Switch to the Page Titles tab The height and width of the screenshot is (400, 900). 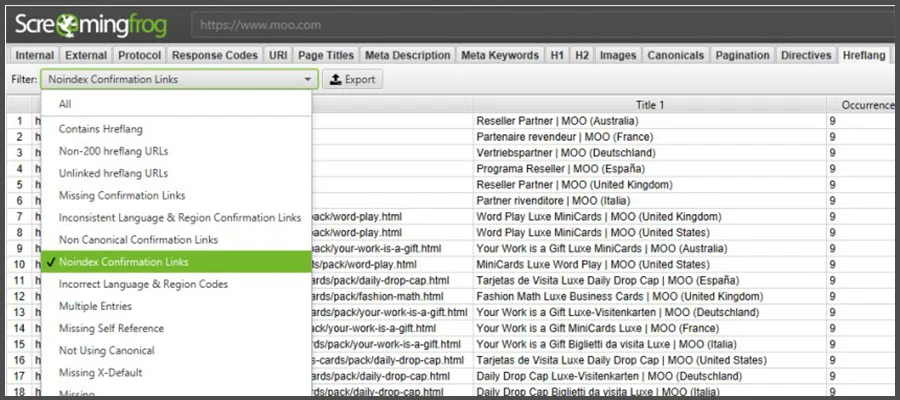325,55
